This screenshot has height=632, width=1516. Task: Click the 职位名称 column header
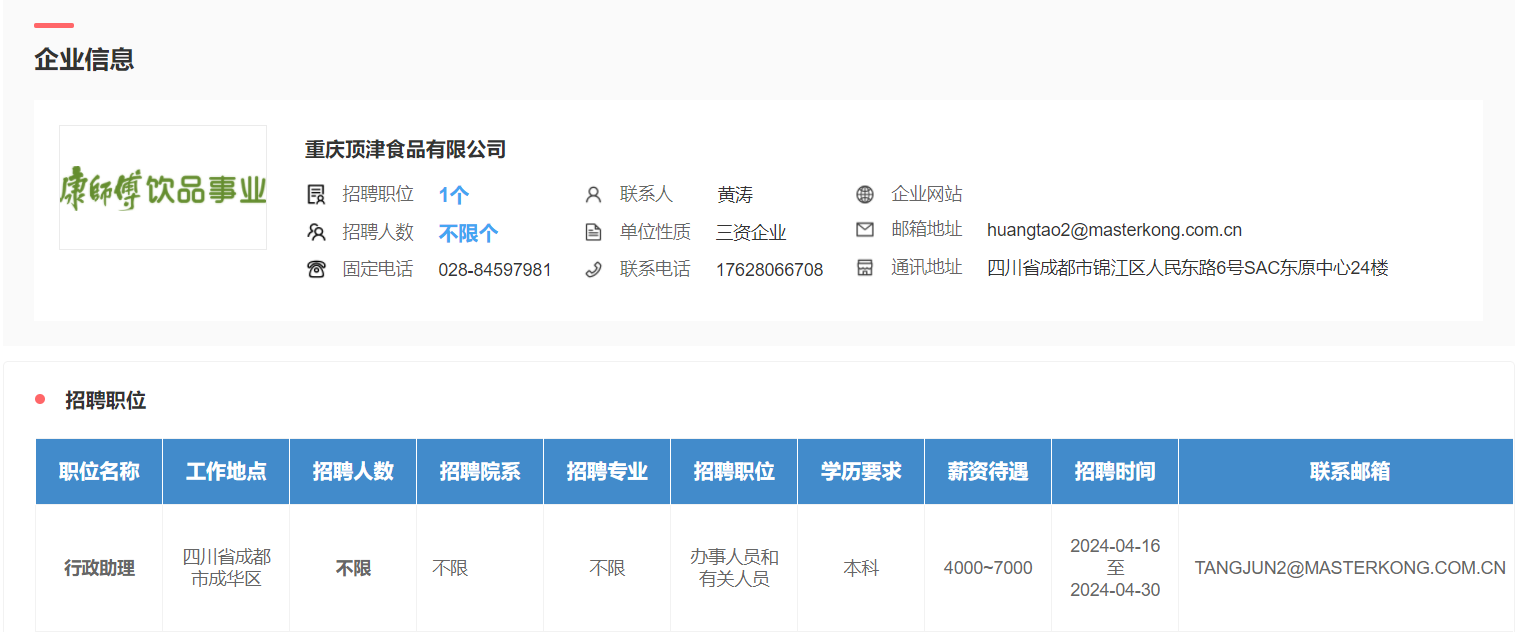click(99, 471)
